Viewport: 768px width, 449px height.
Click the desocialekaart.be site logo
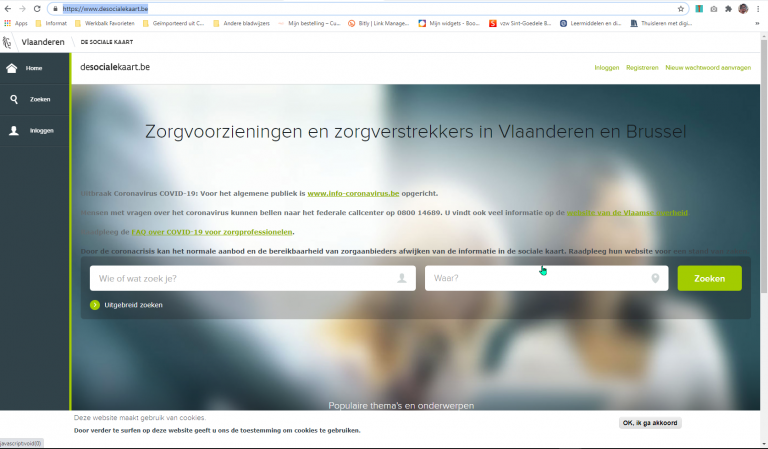tap(115, 67)
